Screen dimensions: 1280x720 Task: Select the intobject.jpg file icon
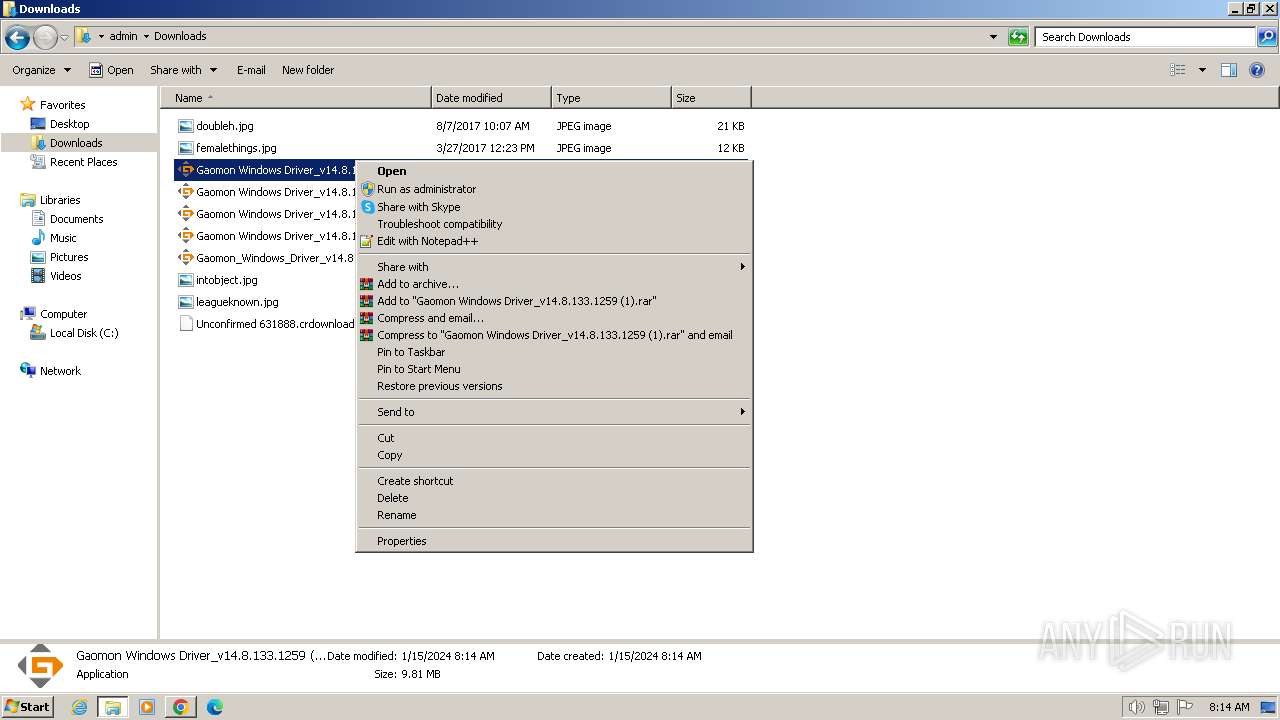[x=185, y=280]
